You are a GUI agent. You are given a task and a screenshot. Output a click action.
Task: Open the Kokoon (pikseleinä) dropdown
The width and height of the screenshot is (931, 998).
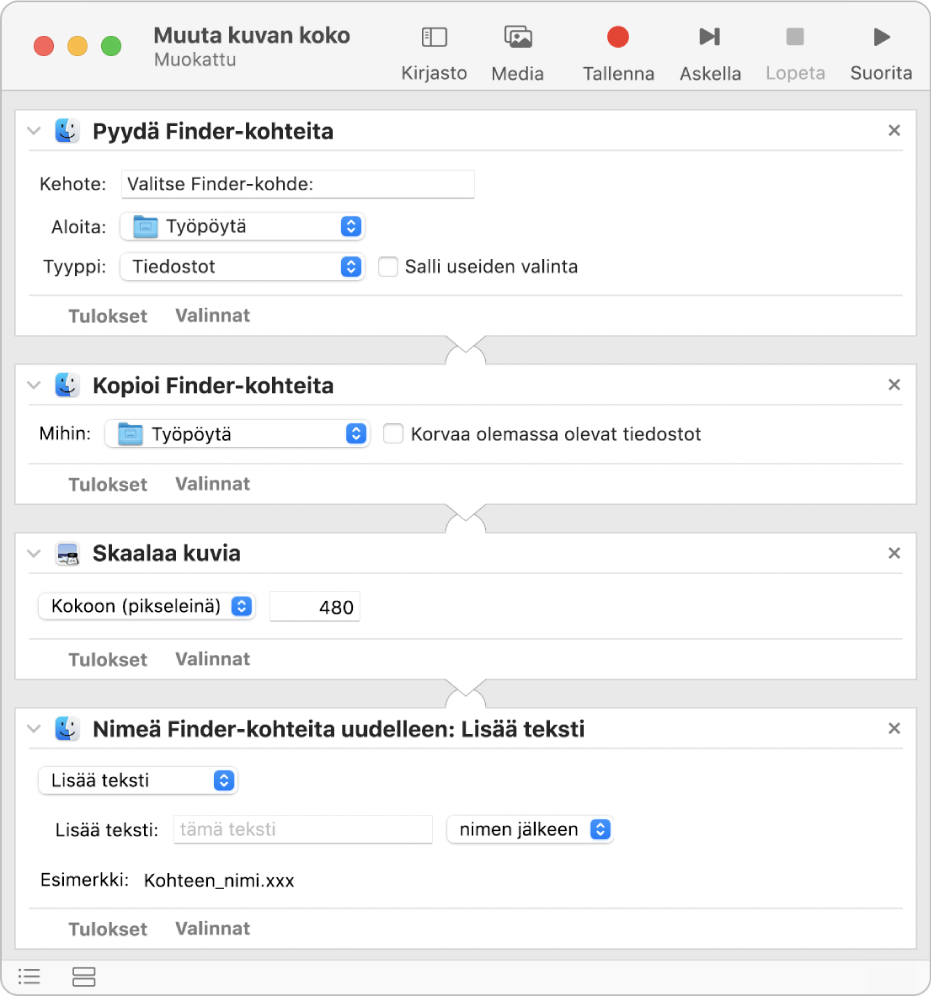146,606
